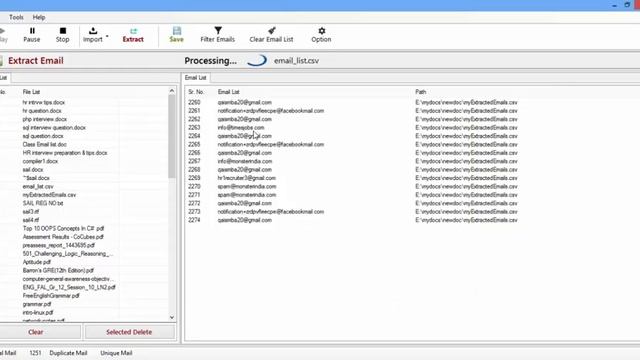Stop the extraction process

click(x=62, y=35)
